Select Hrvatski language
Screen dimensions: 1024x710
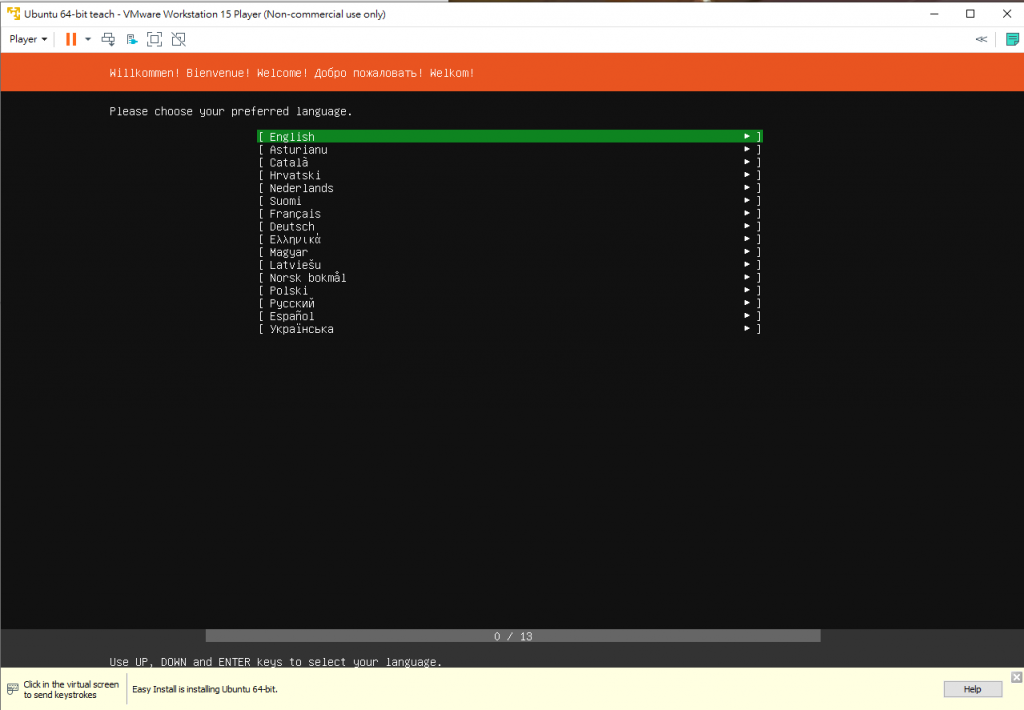(x=509, y=175)
